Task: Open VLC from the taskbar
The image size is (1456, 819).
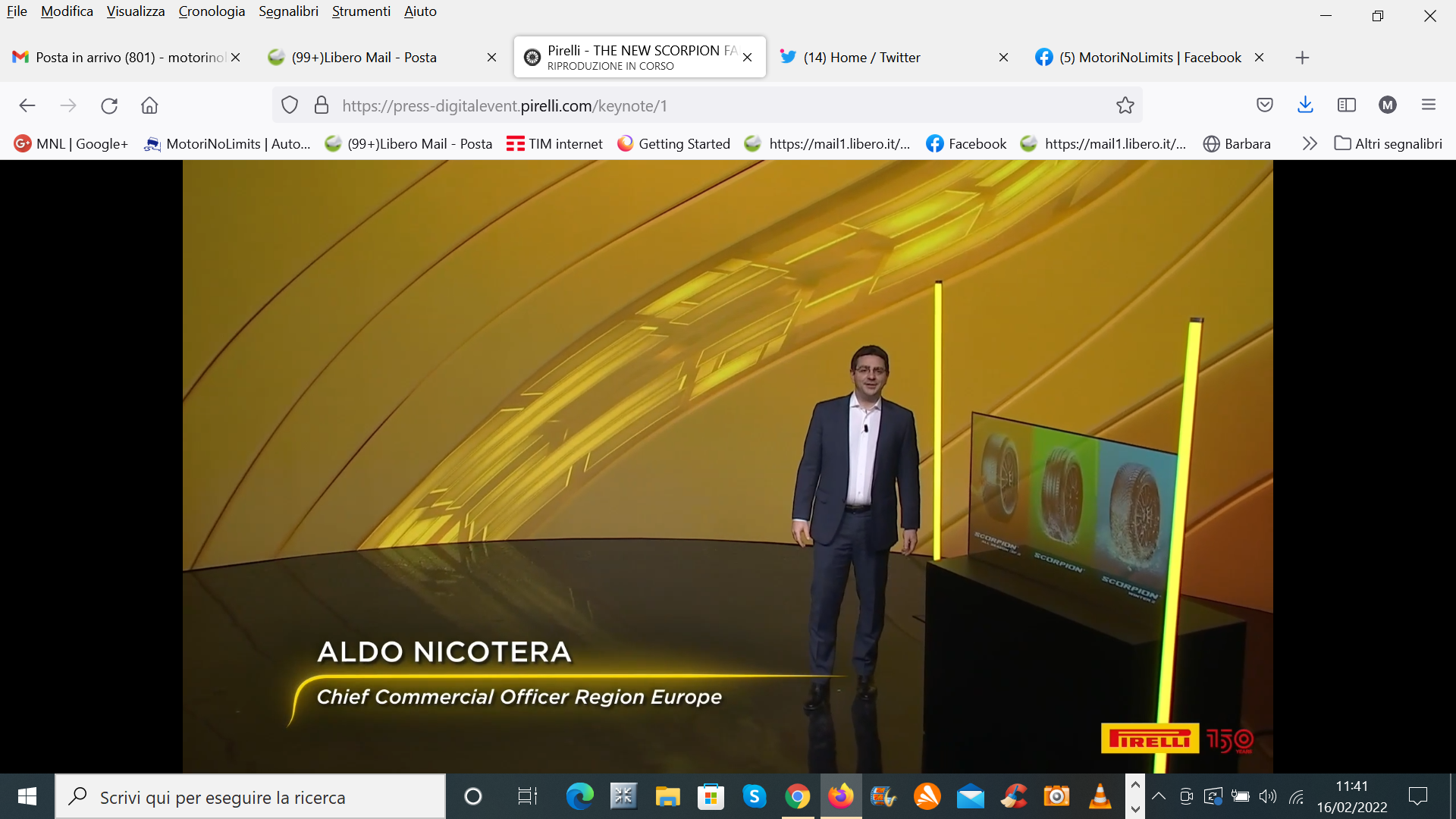Action: tap(1100, 796)
